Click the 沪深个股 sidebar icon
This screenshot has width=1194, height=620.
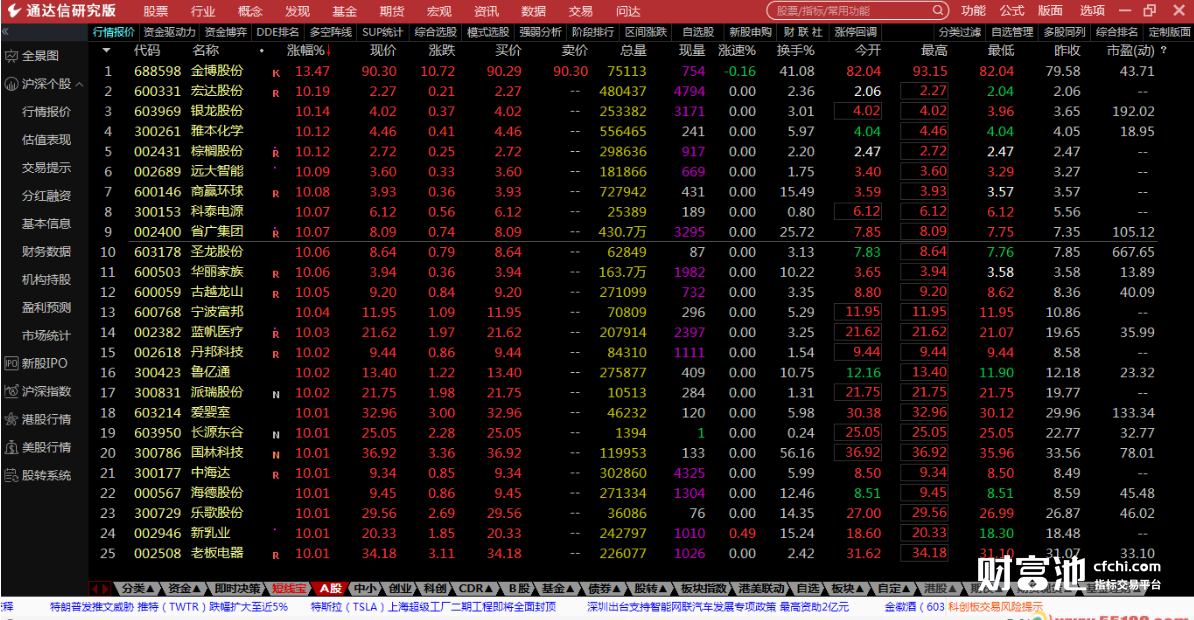pos(11,84)
